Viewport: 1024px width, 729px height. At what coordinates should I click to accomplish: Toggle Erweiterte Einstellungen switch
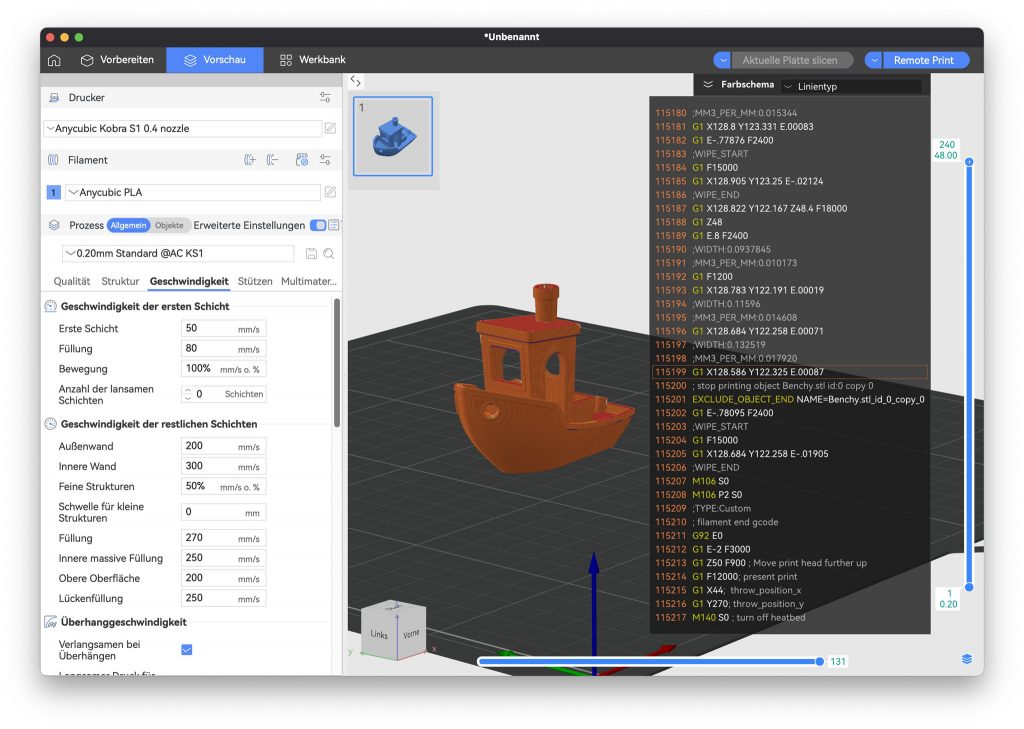[318, 226]
